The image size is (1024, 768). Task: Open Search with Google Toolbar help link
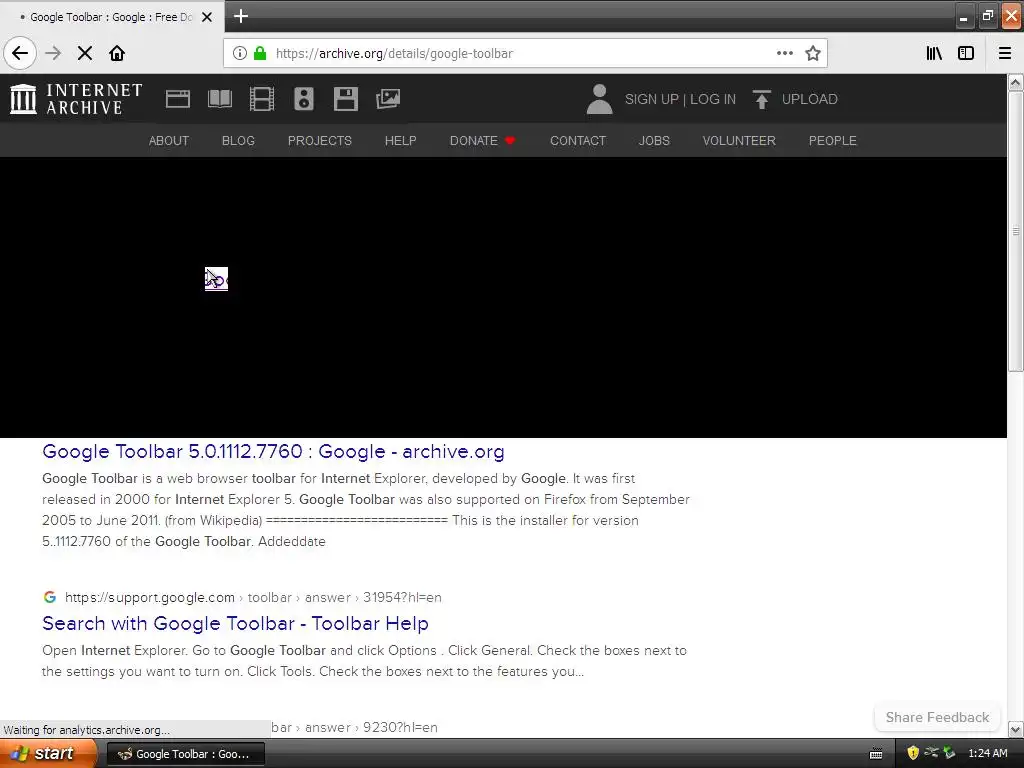point(235,623)
